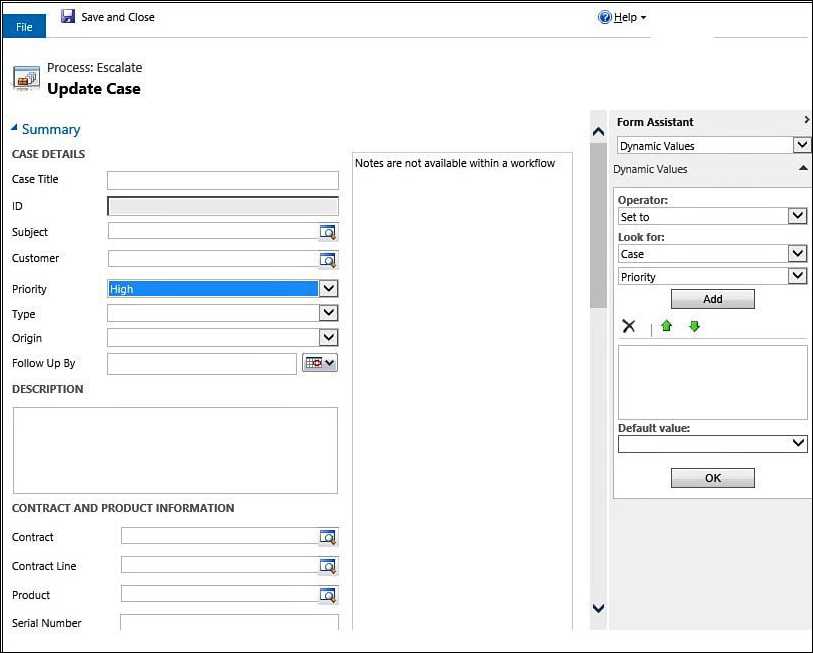
Task: Click the Subject lookup icon
Action: (x=328, y=232)
